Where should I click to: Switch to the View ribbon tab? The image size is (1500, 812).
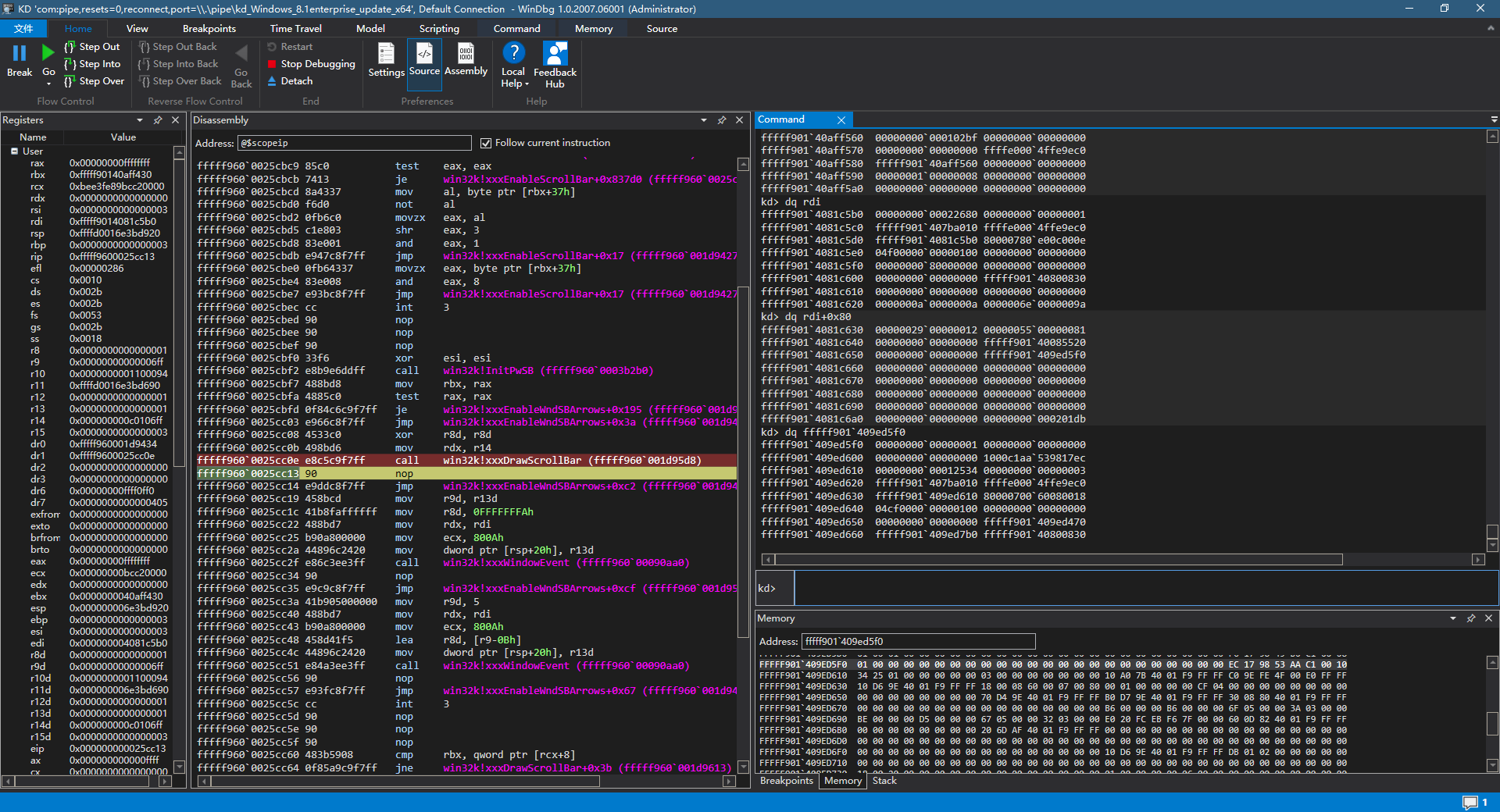[x=137, y=29]
